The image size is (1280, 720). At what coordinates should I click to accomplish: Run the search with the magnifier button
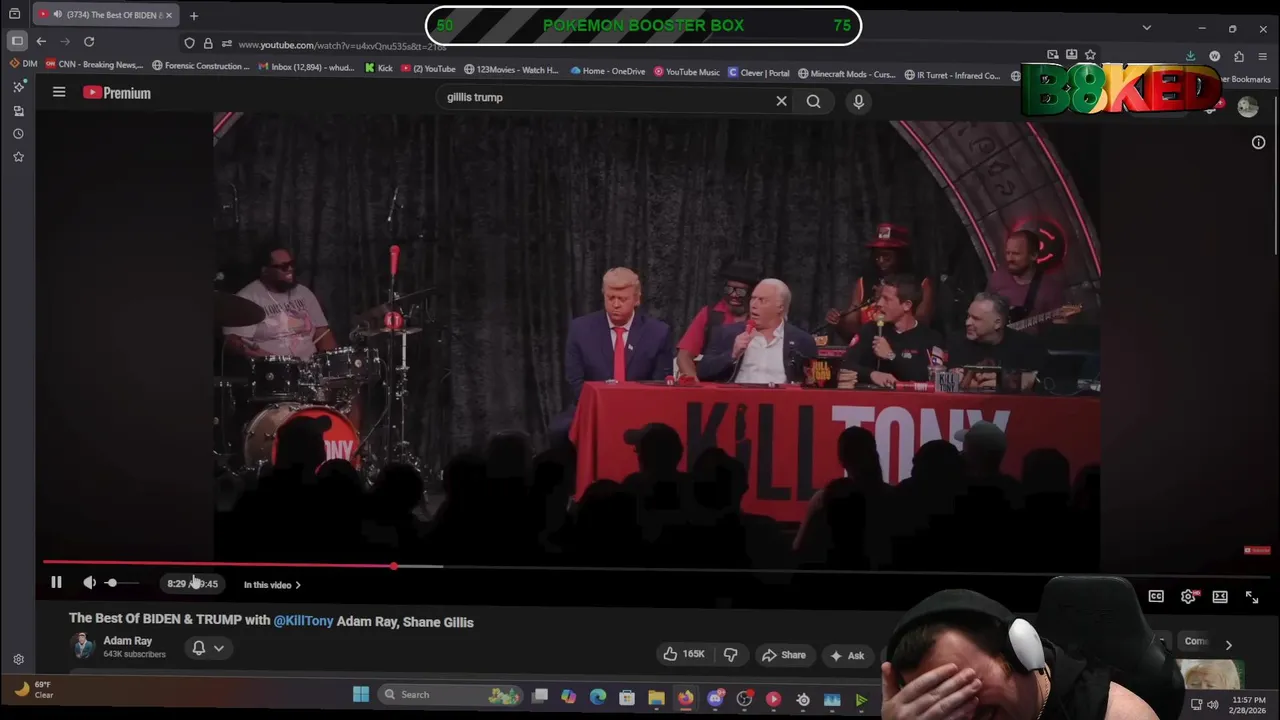tap(814, 101)
